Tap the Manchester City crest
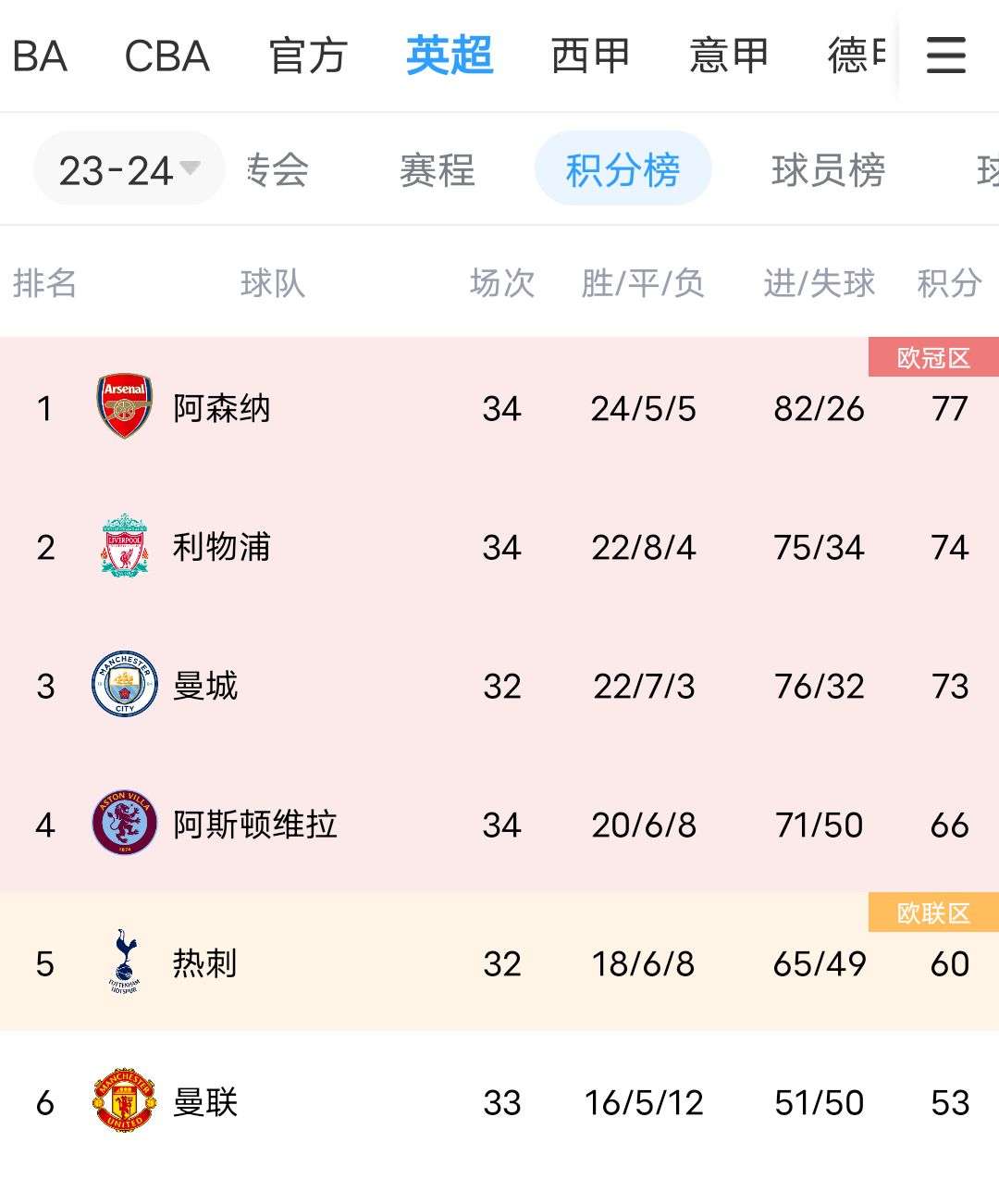Image resolution: width=999 pixels, height=1204 pixels. pos(125,684)
